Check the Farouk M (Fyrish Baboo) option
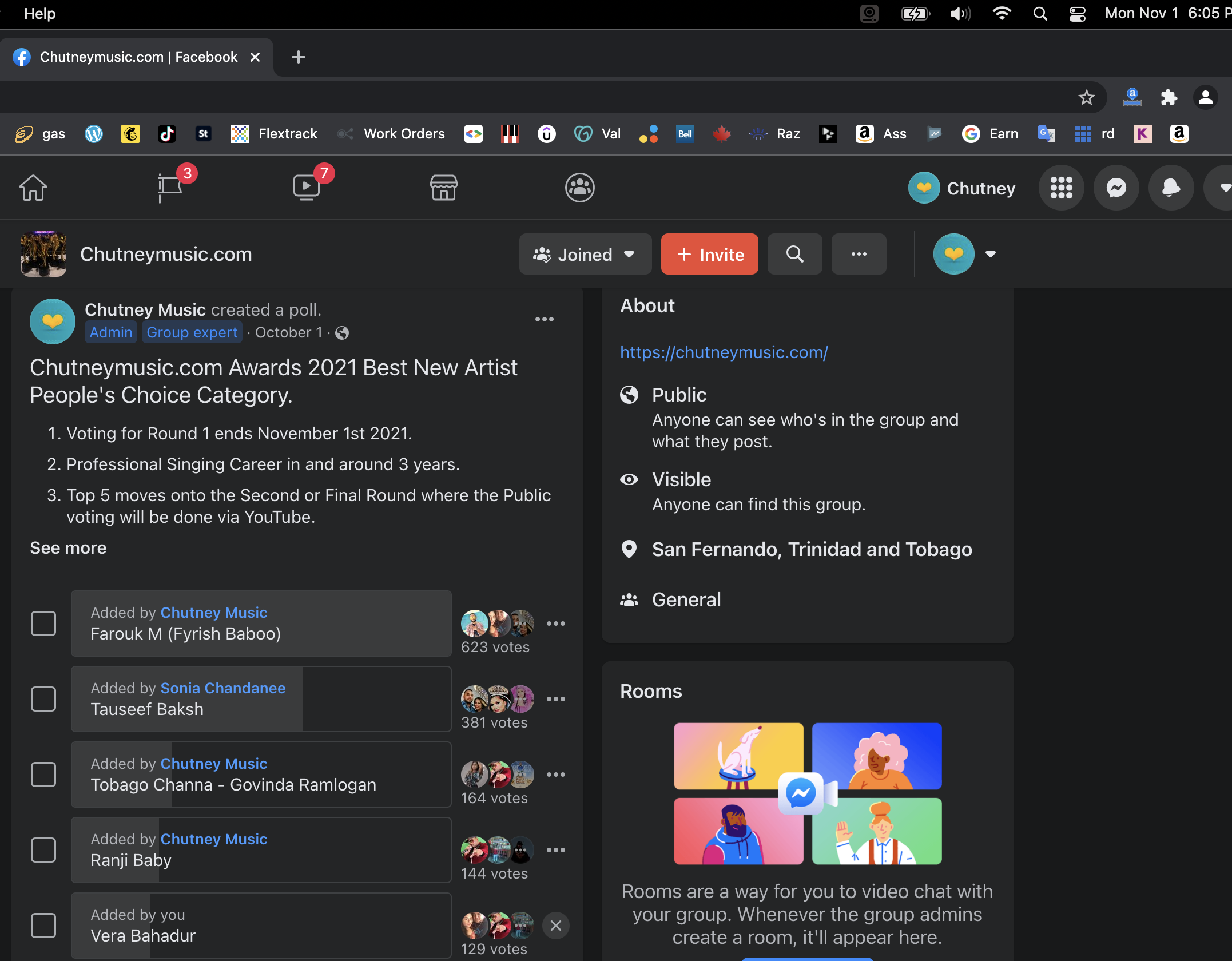Image resolution: width=1232 pixels, height=961 pixels. pos(43,624)
